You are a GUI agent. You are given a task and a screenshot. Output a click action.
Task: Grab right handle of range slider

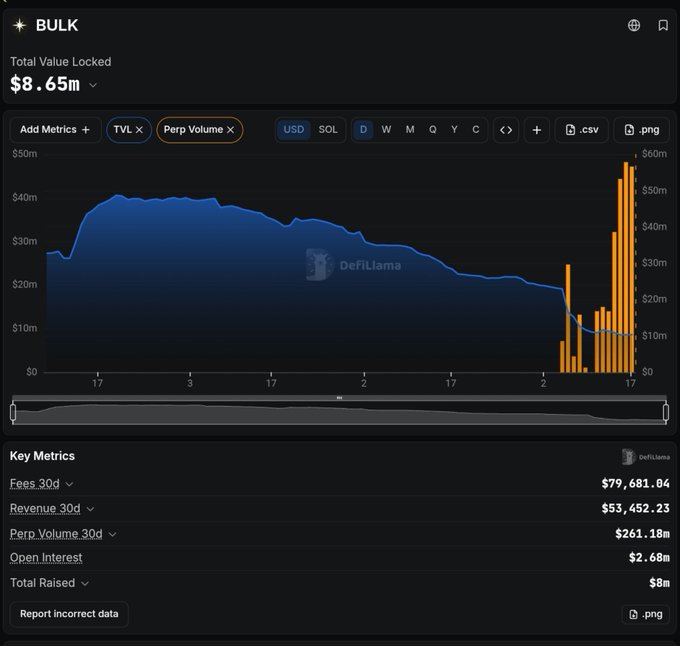point(666,412)
